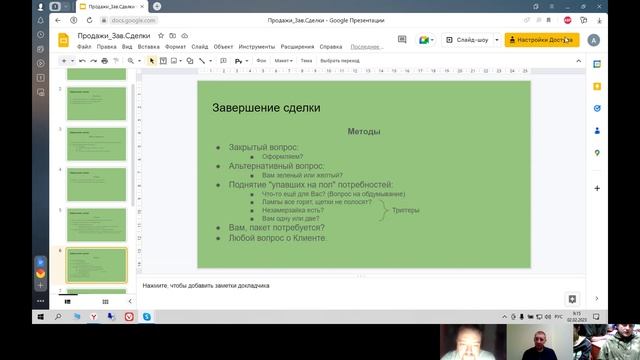Select the shape tool
This screenshot has height=360, width=640.
click(190, 61)
